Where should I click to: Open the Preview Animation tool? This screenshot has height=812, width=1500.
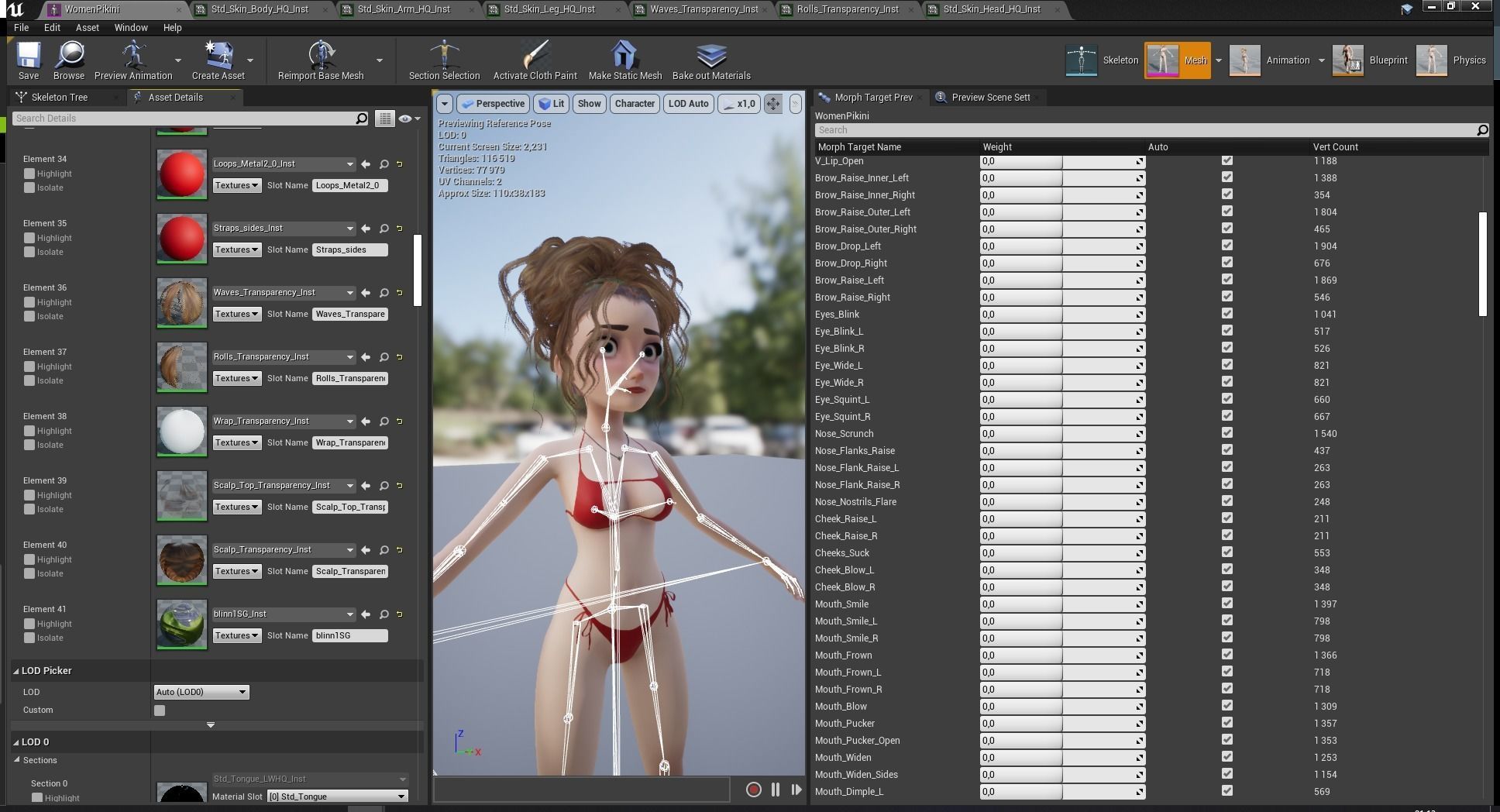coord(133,60)
